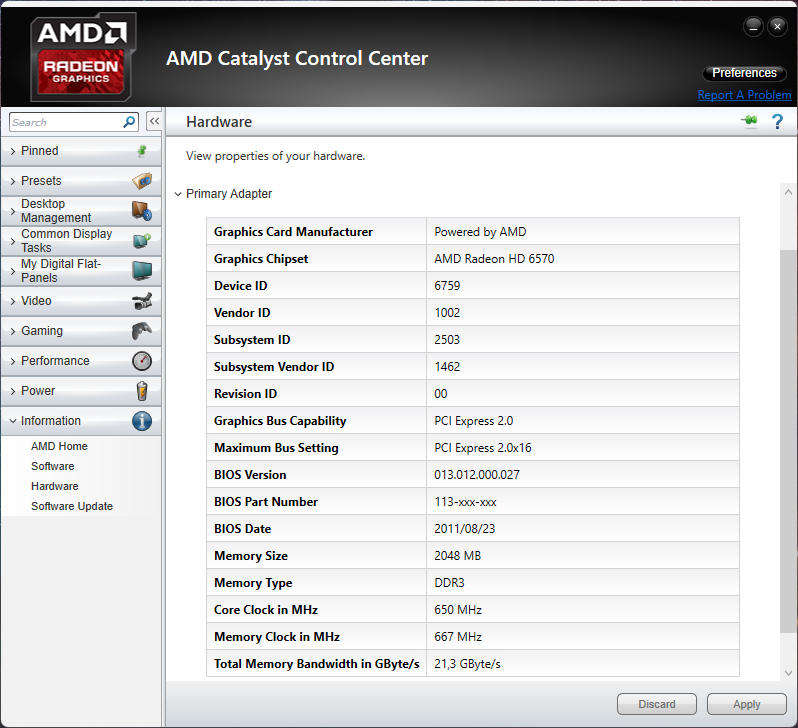
Task: Click the scrollbar up arrow
Action: click(788, 192)
